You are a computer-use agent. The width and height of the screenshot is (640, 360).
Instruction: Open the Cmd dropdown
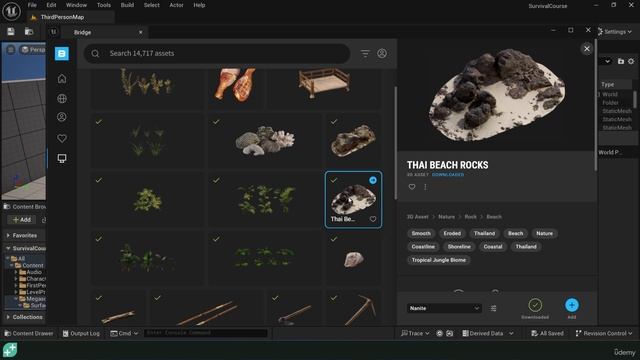pos(124,333)
